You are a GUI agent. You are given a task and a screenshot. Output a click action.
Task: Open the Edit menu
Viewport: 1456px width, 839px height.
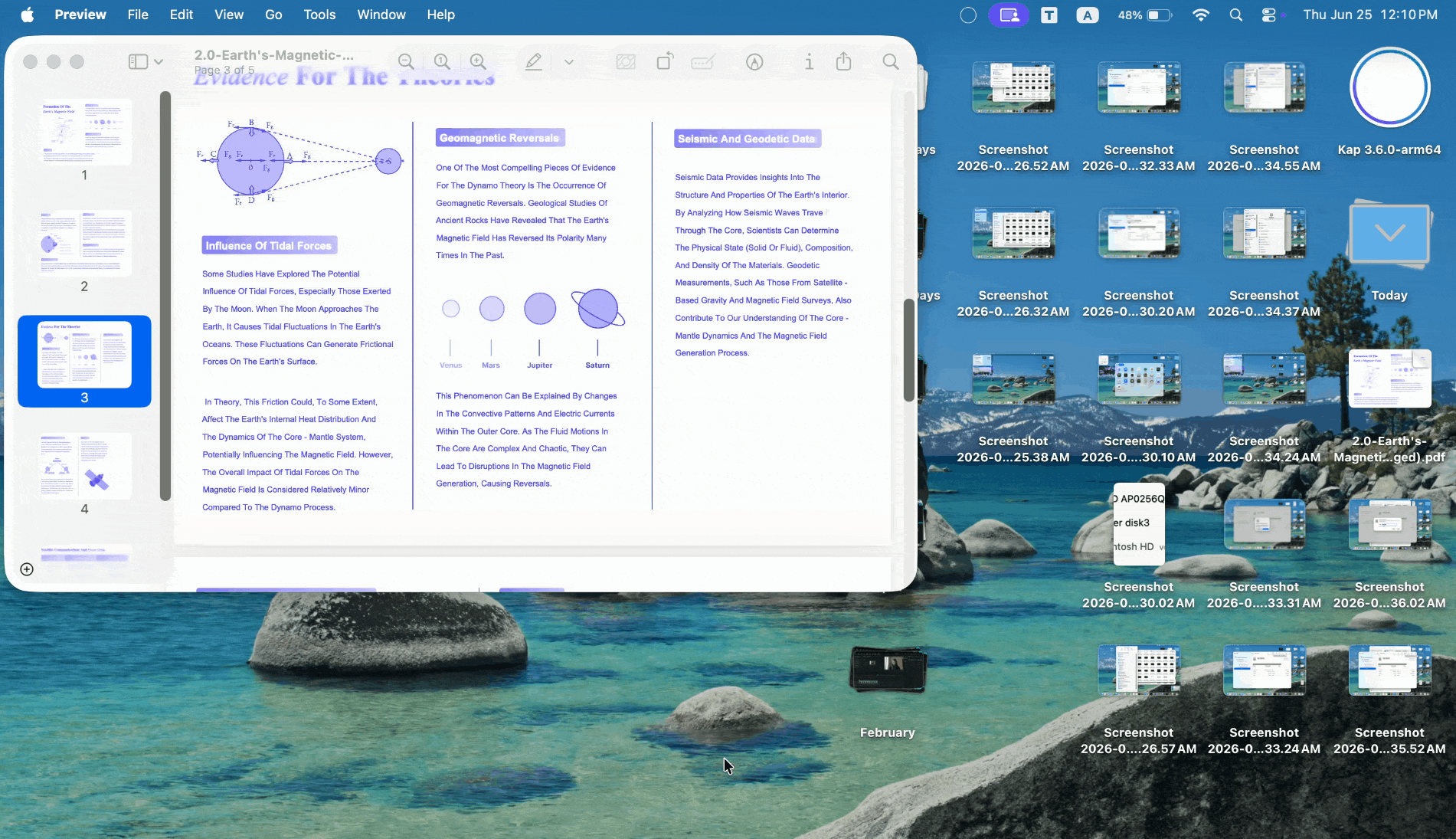coord(181,15)
